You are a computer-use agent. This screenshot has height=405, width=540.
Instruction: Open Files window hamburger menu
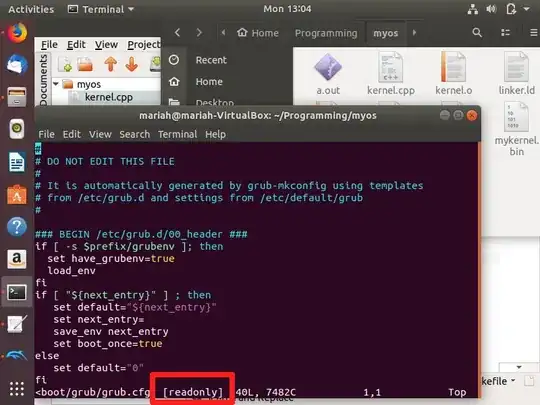point(533,33)
